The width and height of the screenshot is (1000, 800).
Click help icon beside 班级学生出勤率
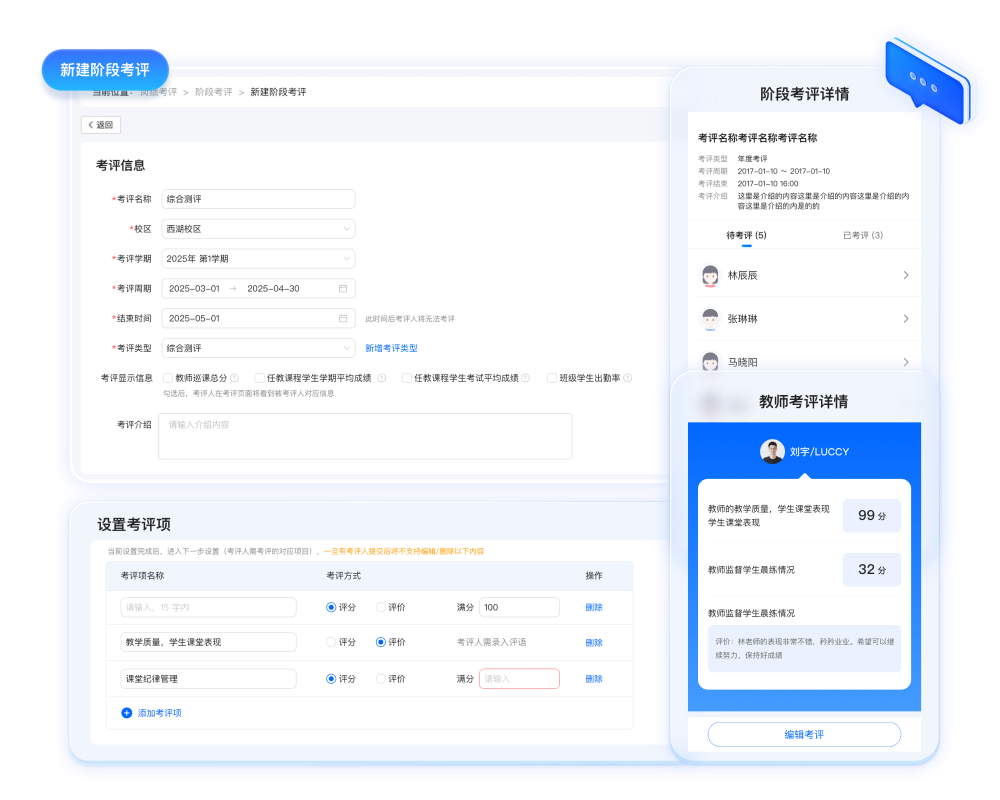click(628, 379)
